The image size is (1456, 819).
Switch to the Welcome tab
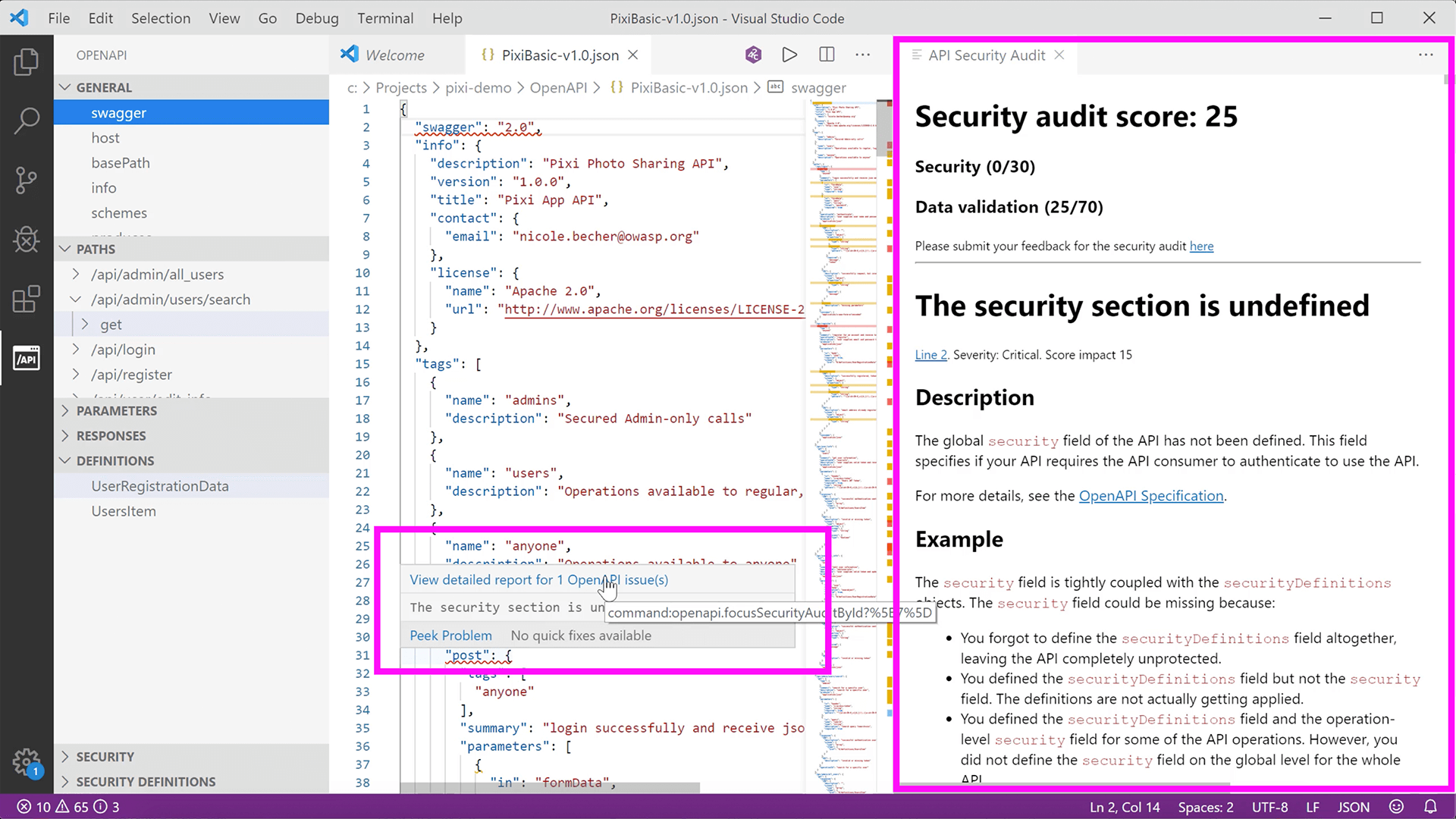click(x=396, y=55)
